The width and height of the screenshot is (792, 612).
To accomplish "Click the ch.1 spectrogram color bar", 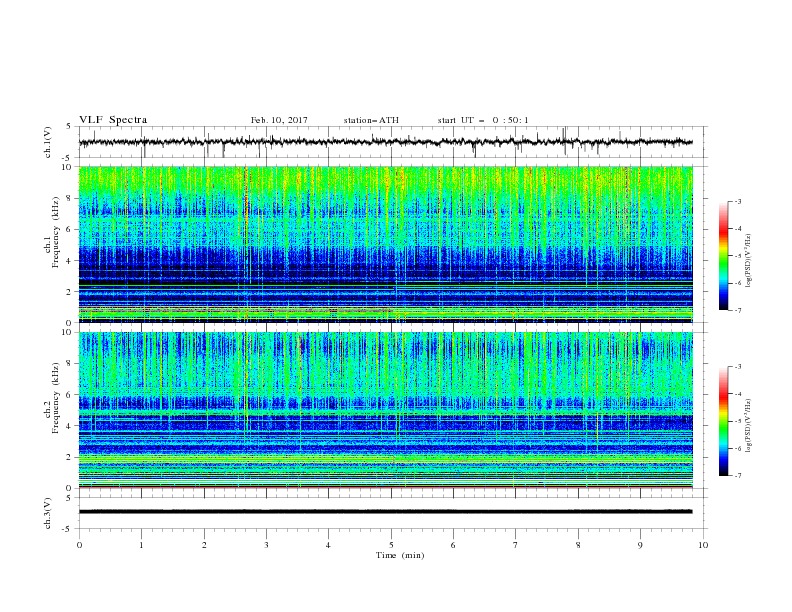I will 723,256.
